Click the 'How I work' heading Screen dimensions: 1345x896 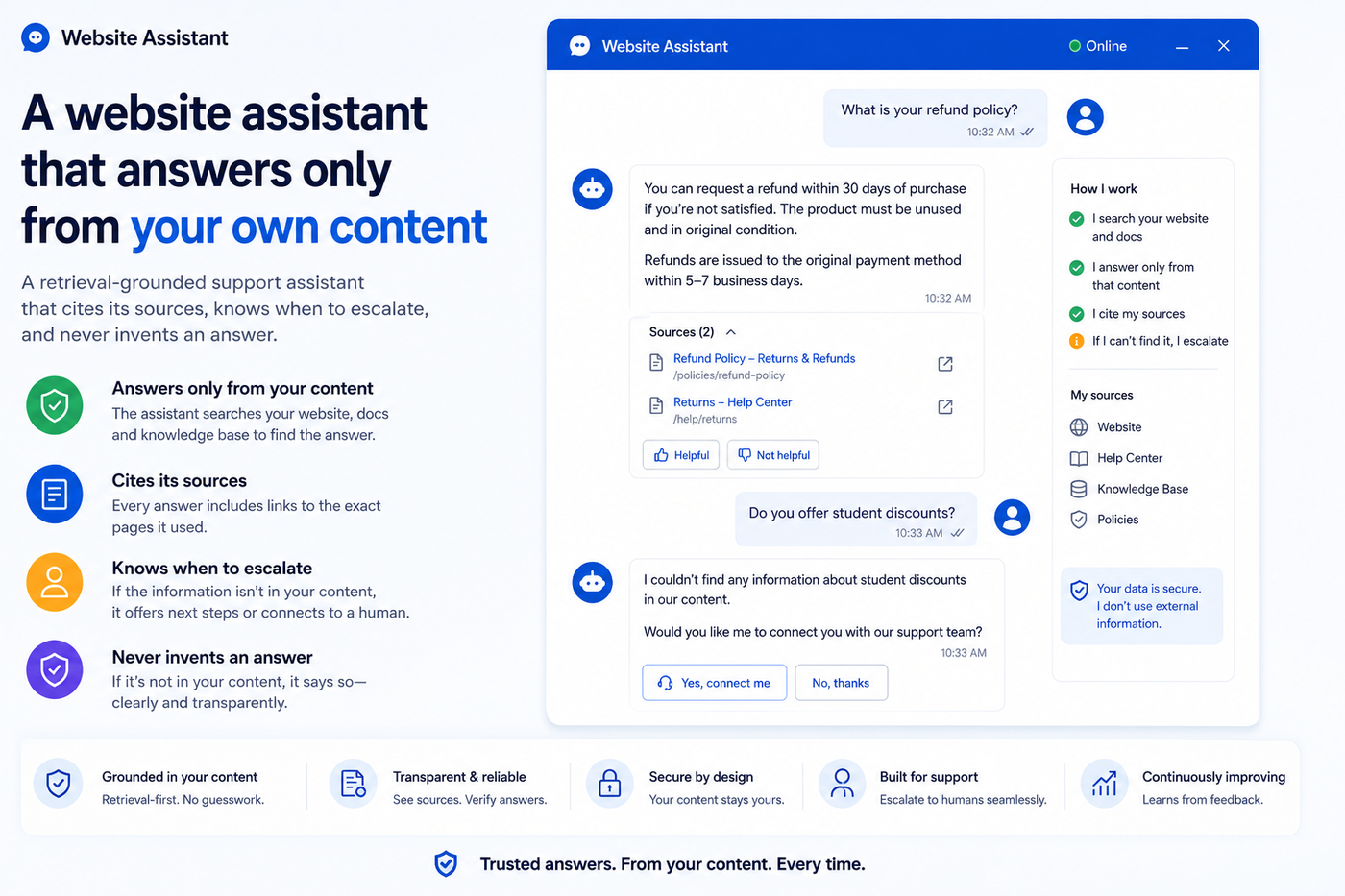tap(1104, 189)
